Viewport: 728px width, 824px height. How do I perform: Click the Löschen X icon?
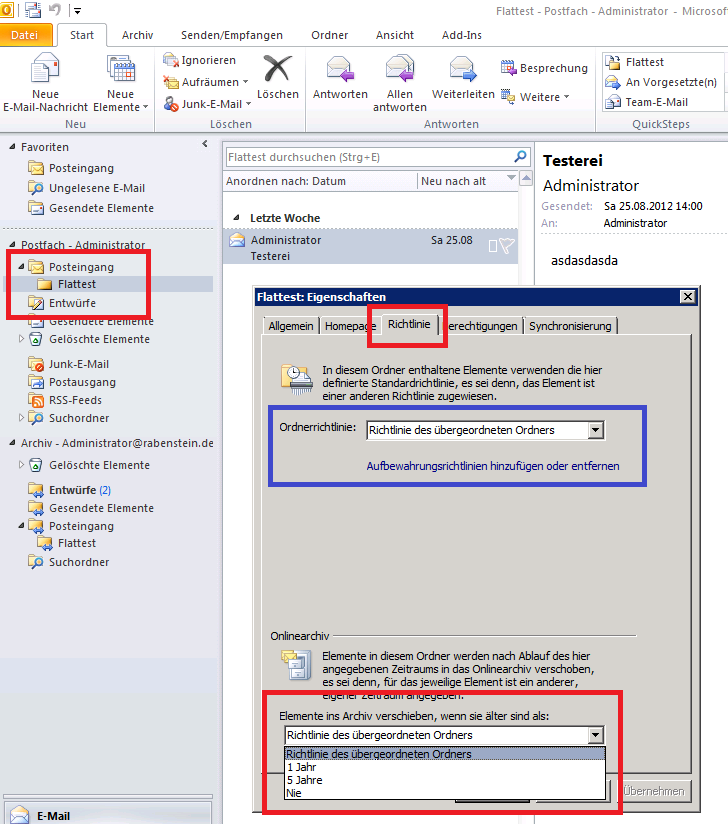pyautogui.click(x=277, y=70)
